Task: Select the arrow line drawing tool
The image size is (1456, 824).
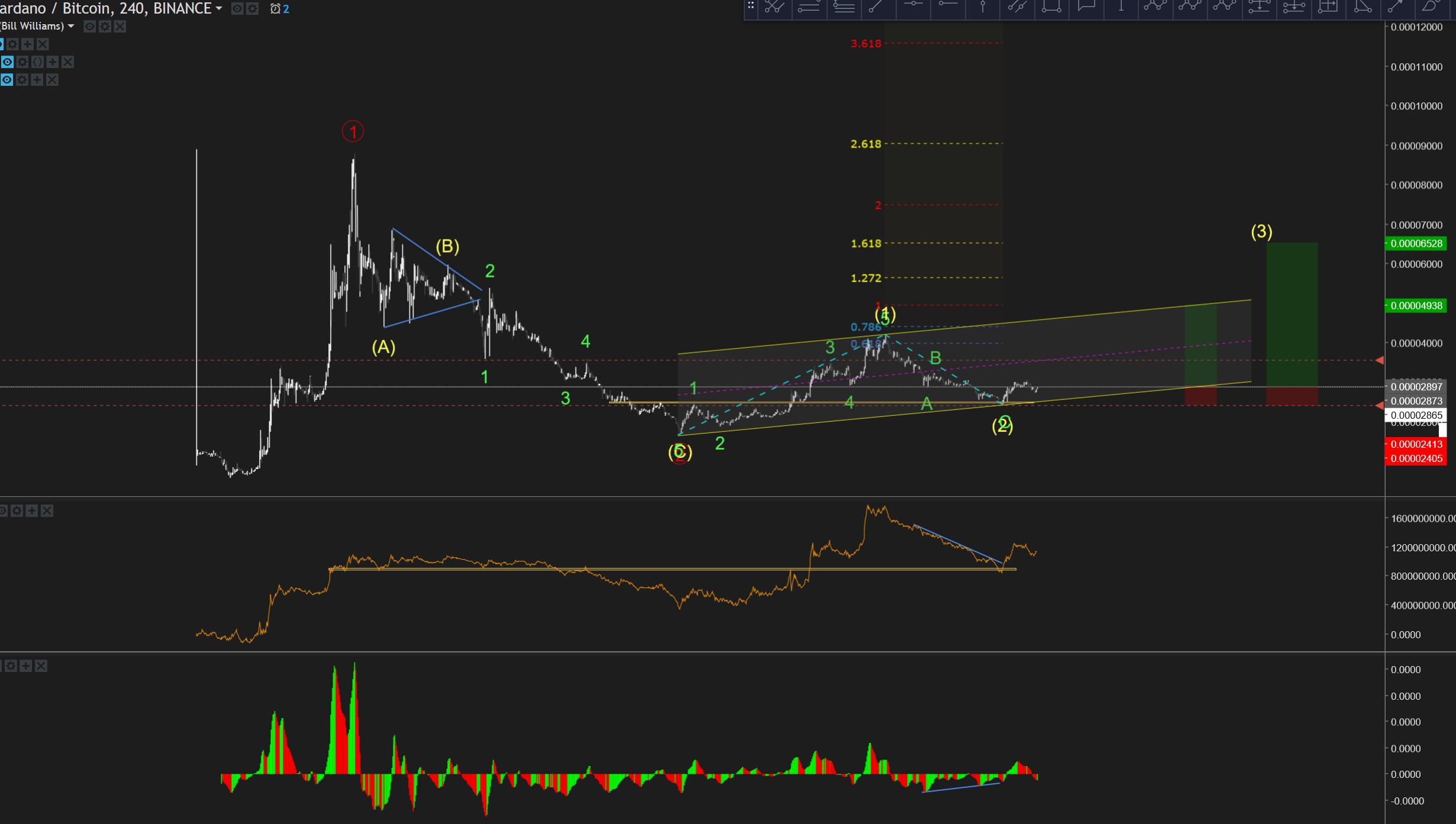Action: [x=1397, y=7]
